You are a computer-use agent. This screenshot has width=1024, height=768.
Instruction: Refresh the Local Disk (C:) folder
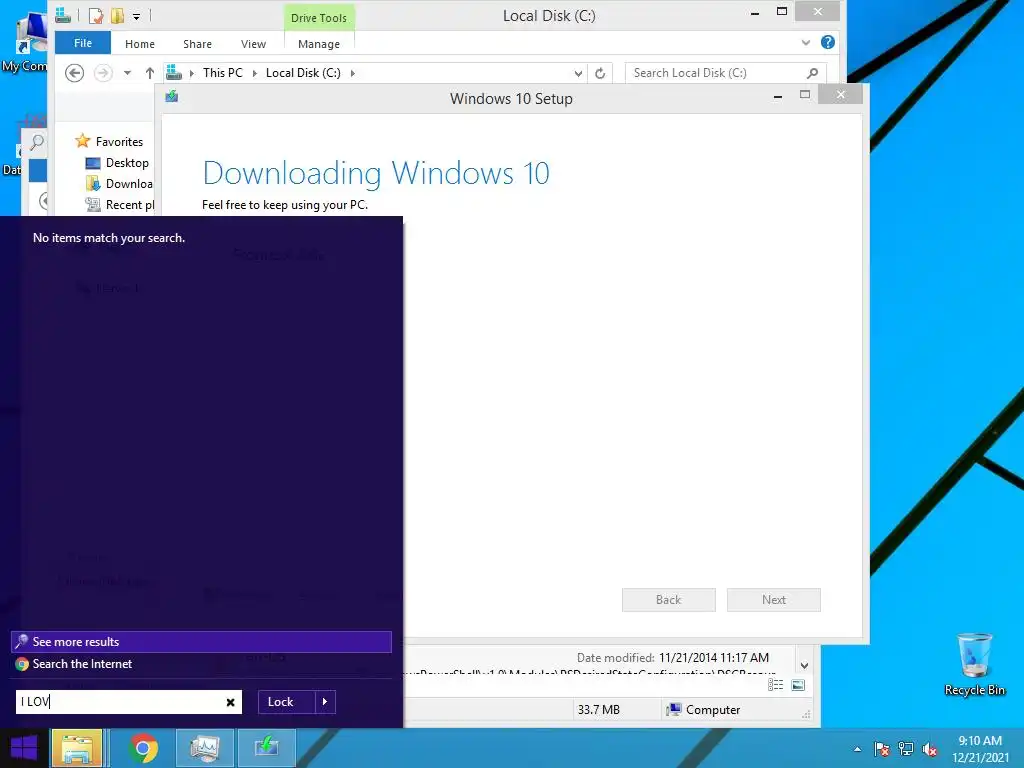(600, 73)
